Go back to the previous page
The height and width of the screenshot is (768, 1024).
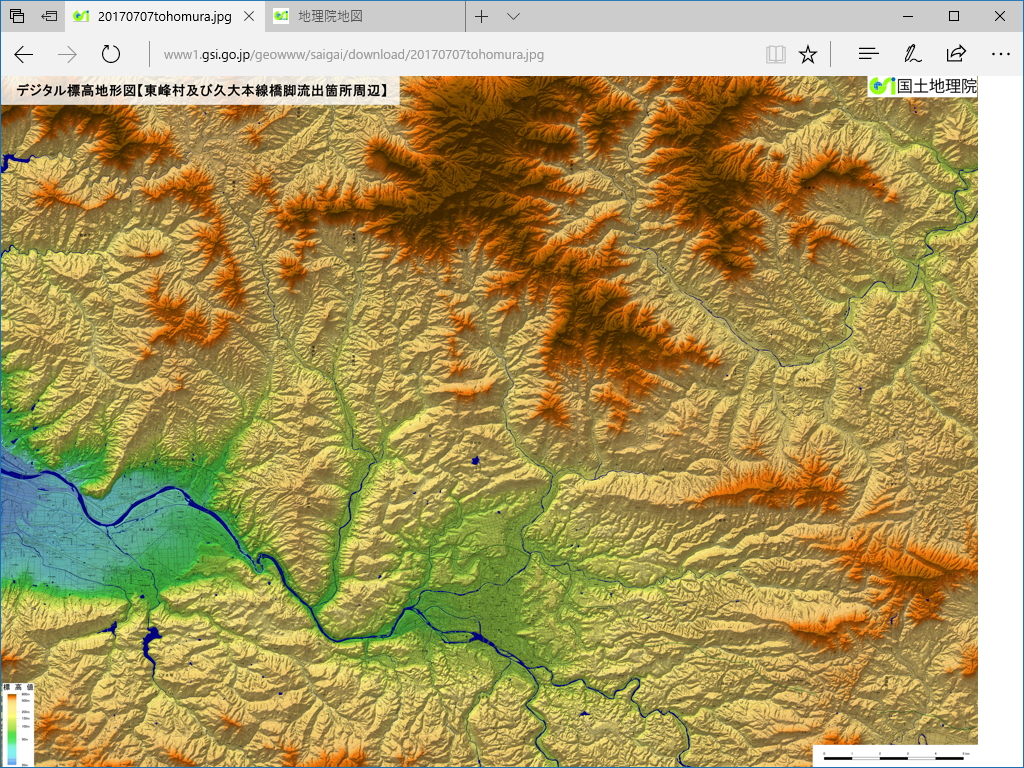point(24,54)
